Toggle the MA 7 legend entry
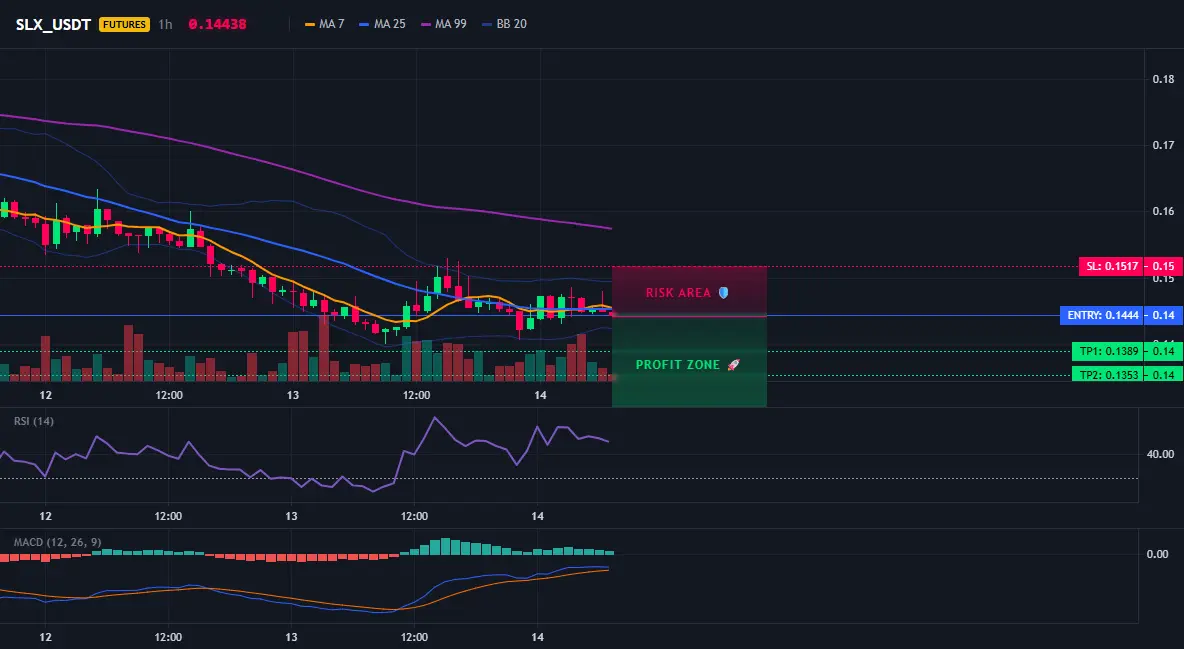 [325, 24]
